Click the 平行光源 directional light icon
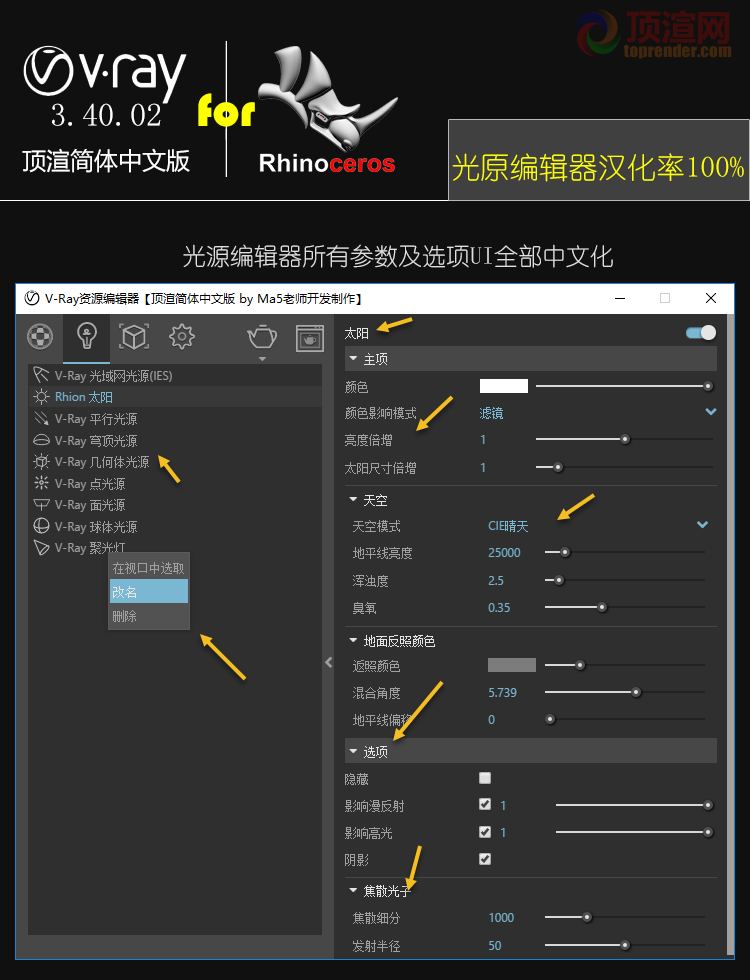This screenshot has height=980, width=750. tap(41, 418)
